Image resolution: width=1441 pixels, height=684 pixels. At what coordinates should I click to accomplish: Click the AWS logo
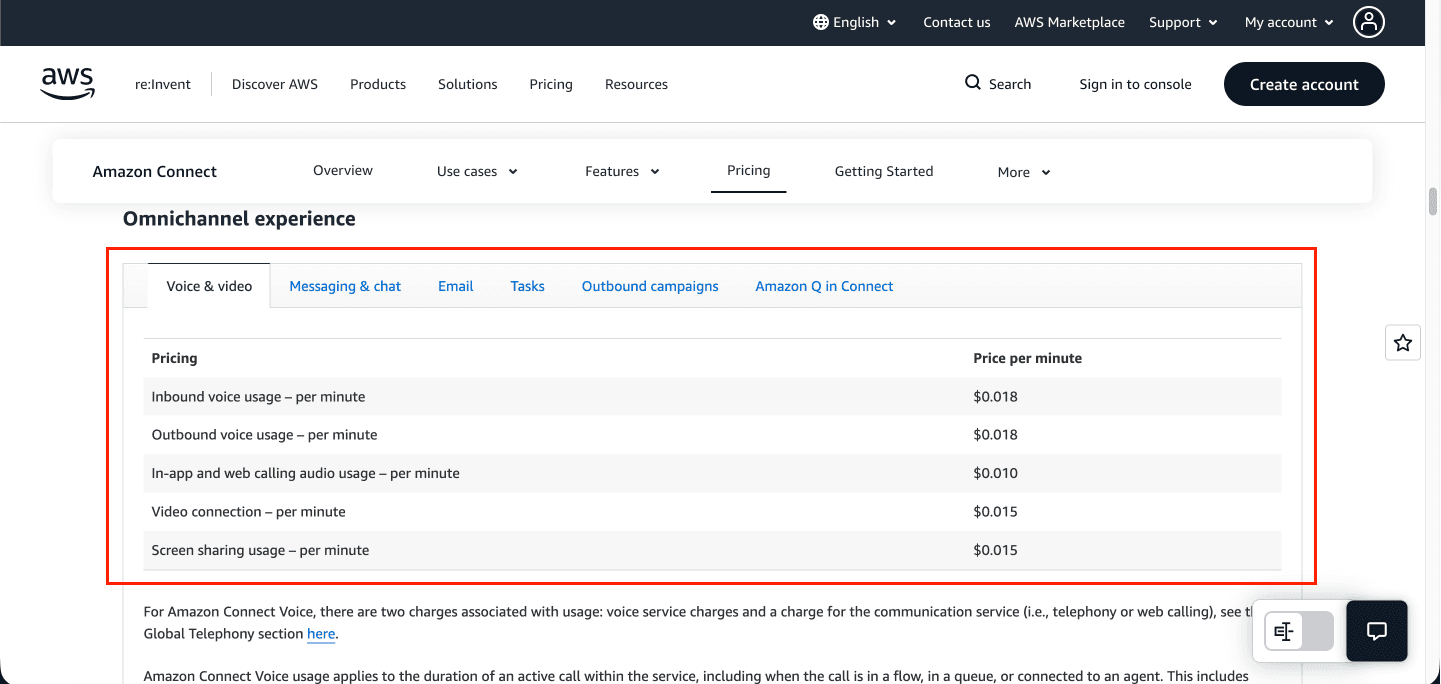click(68, 84)
